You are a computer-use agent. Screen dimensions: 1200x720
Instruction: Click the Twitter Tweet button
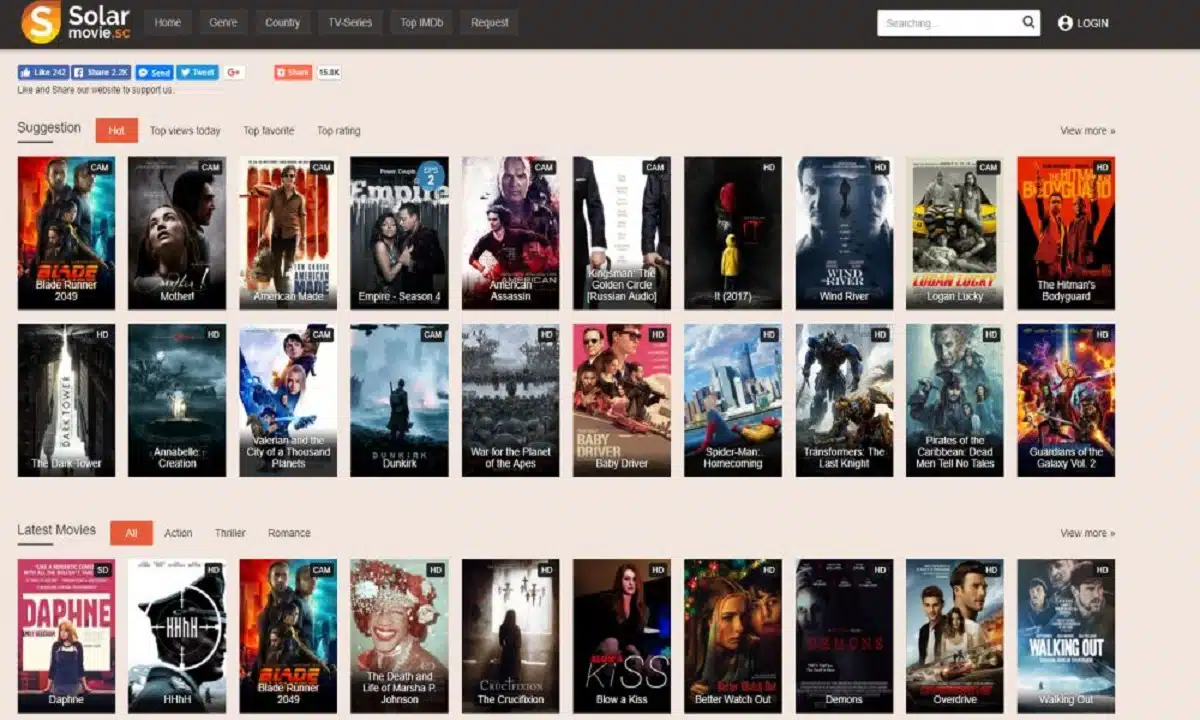tap(197, 73)
